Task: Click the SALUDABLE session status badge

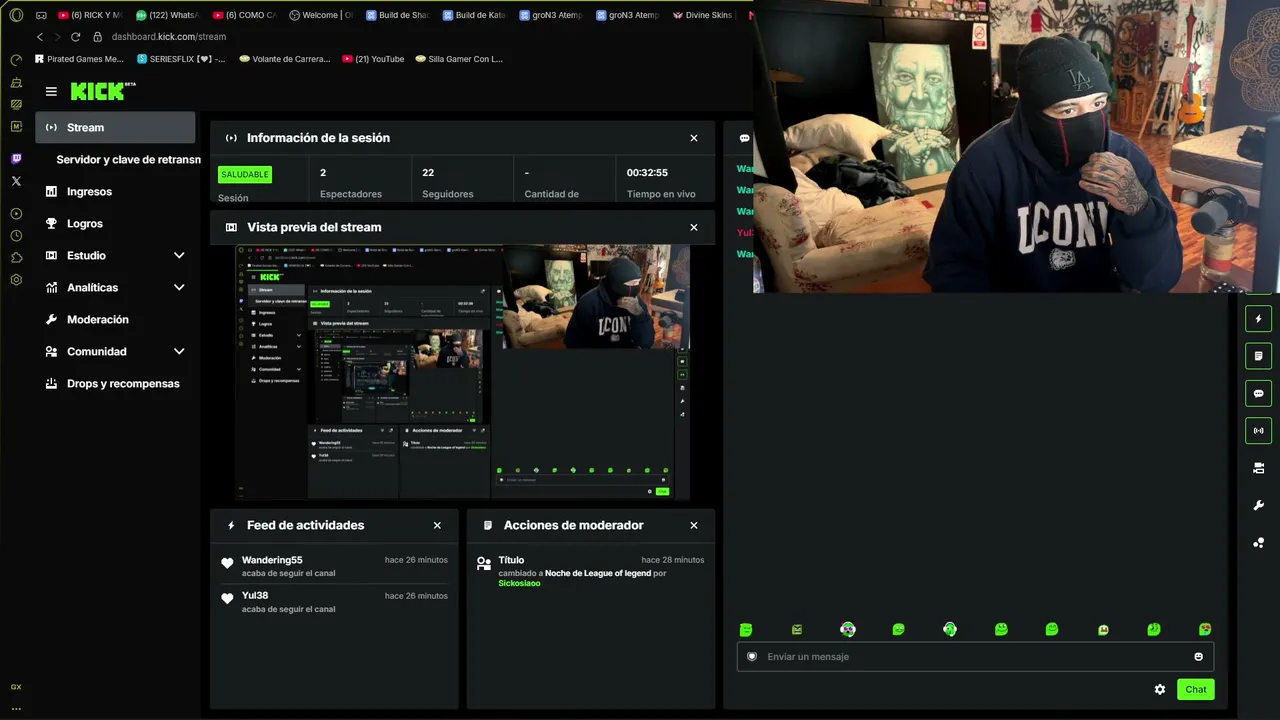Action: tap(245, 174)
